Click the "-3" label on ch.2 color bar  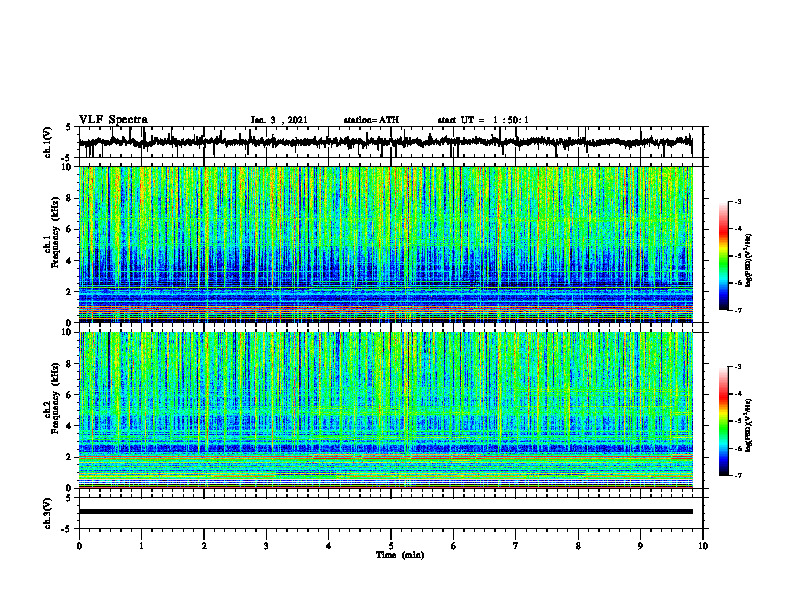pyautogui.click(x=737, y=367)
